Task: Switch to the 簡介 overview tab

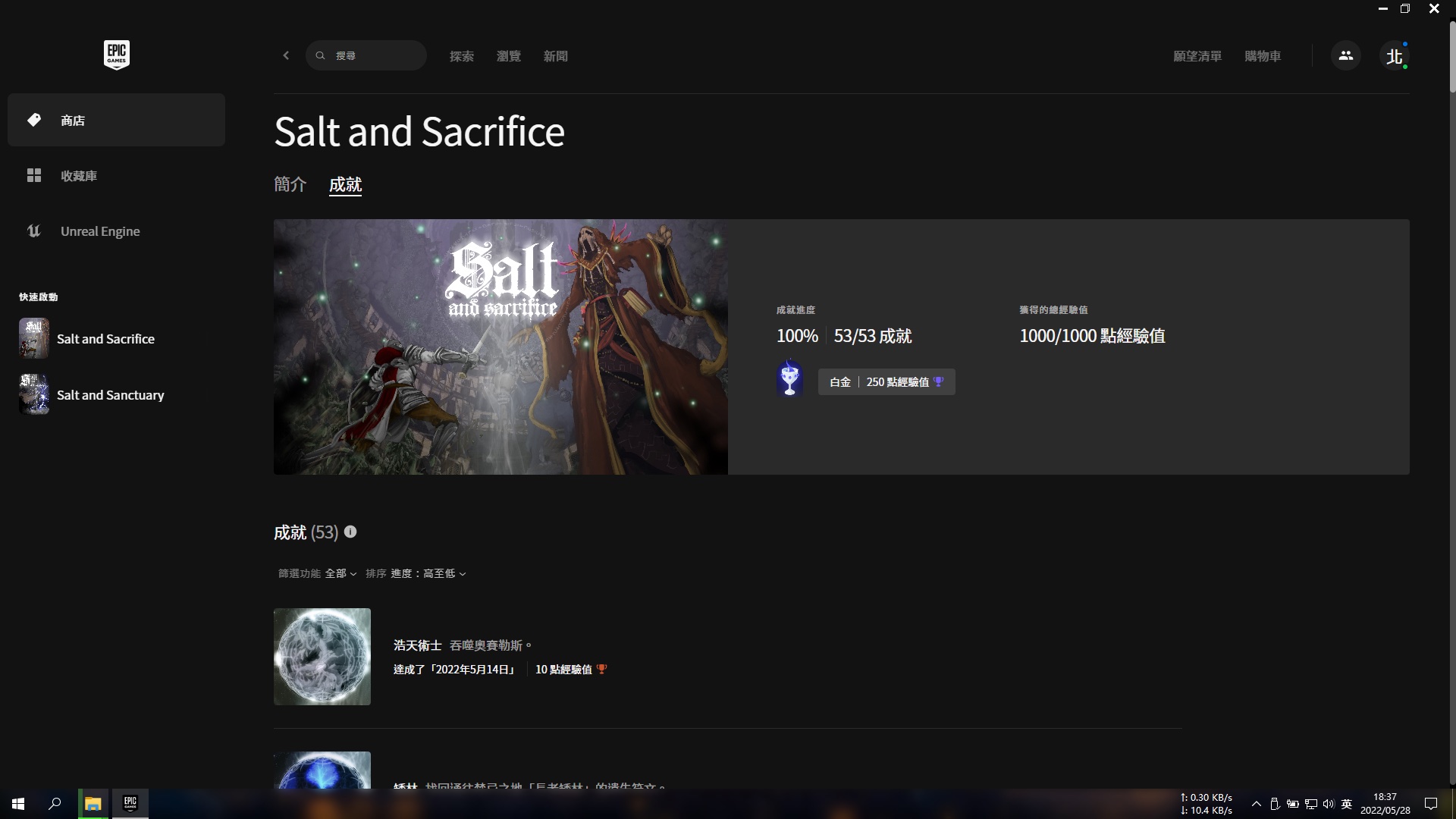Action: click(x=290, y=184)
